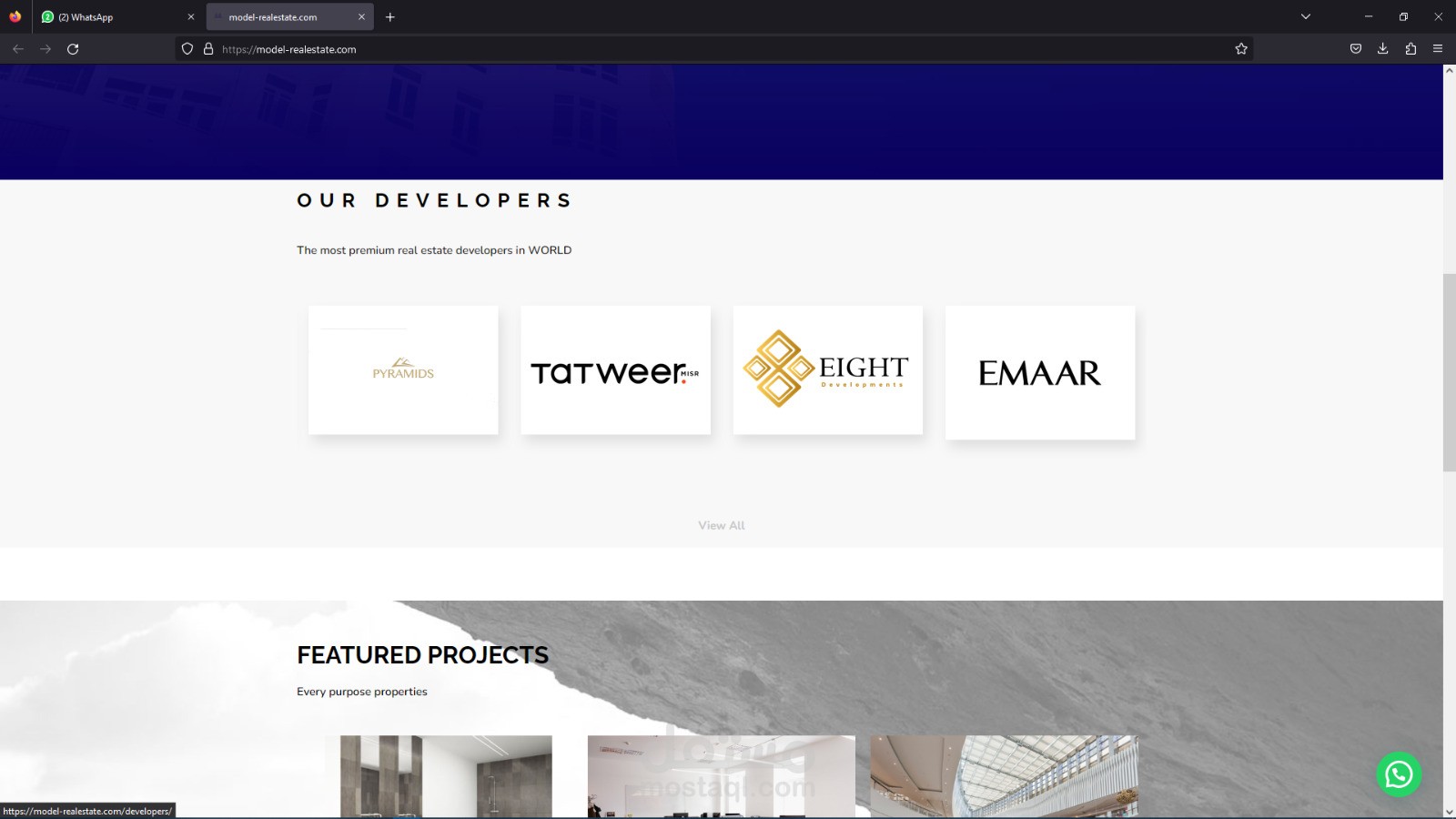The image size is (1456, 819).
Task: Click the scrollbar up arrow
Action: [x=1450, y=71]
